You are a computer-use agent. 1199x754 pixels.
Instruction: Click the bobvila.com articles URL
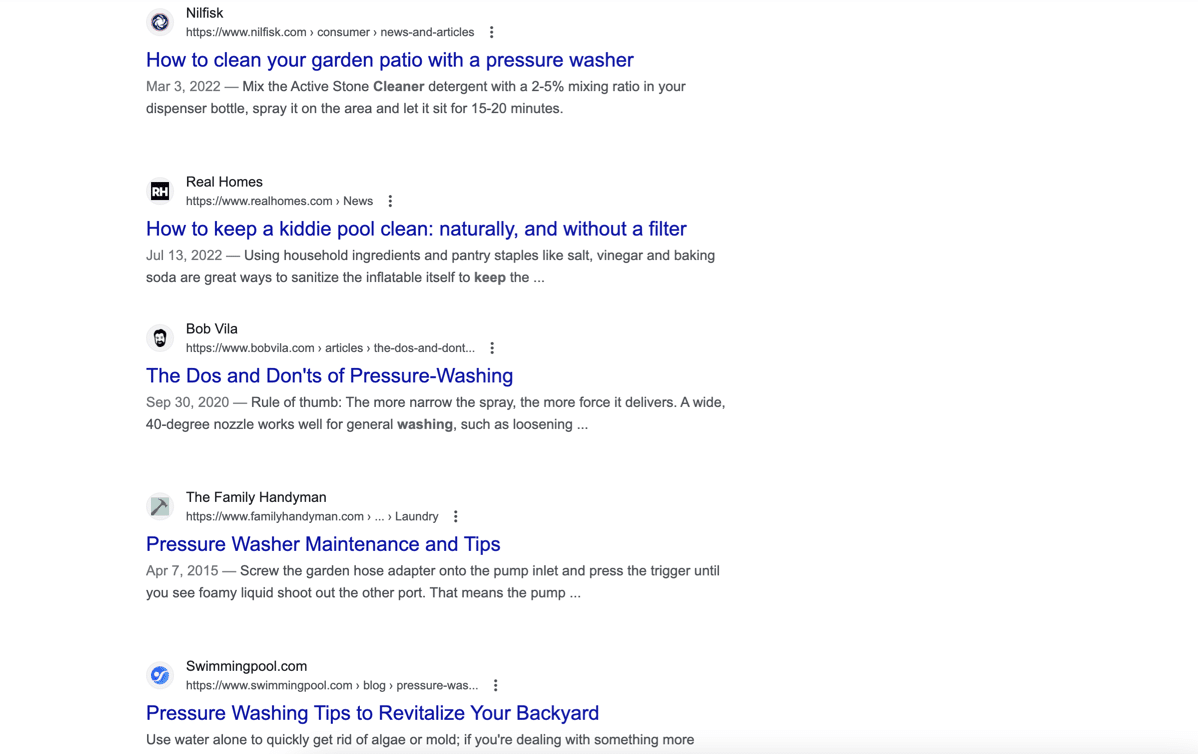pos(330,348)
